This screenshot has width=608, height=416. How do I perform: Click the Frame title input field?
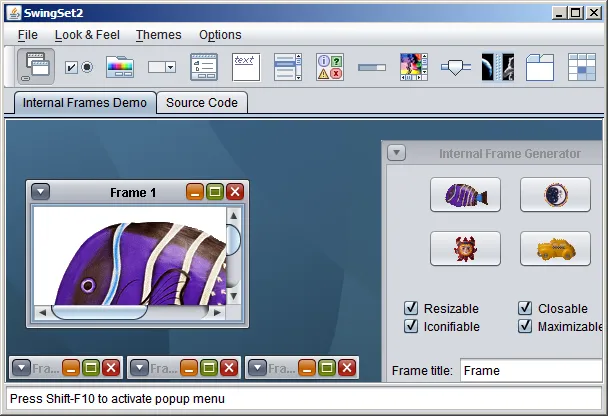531,371
